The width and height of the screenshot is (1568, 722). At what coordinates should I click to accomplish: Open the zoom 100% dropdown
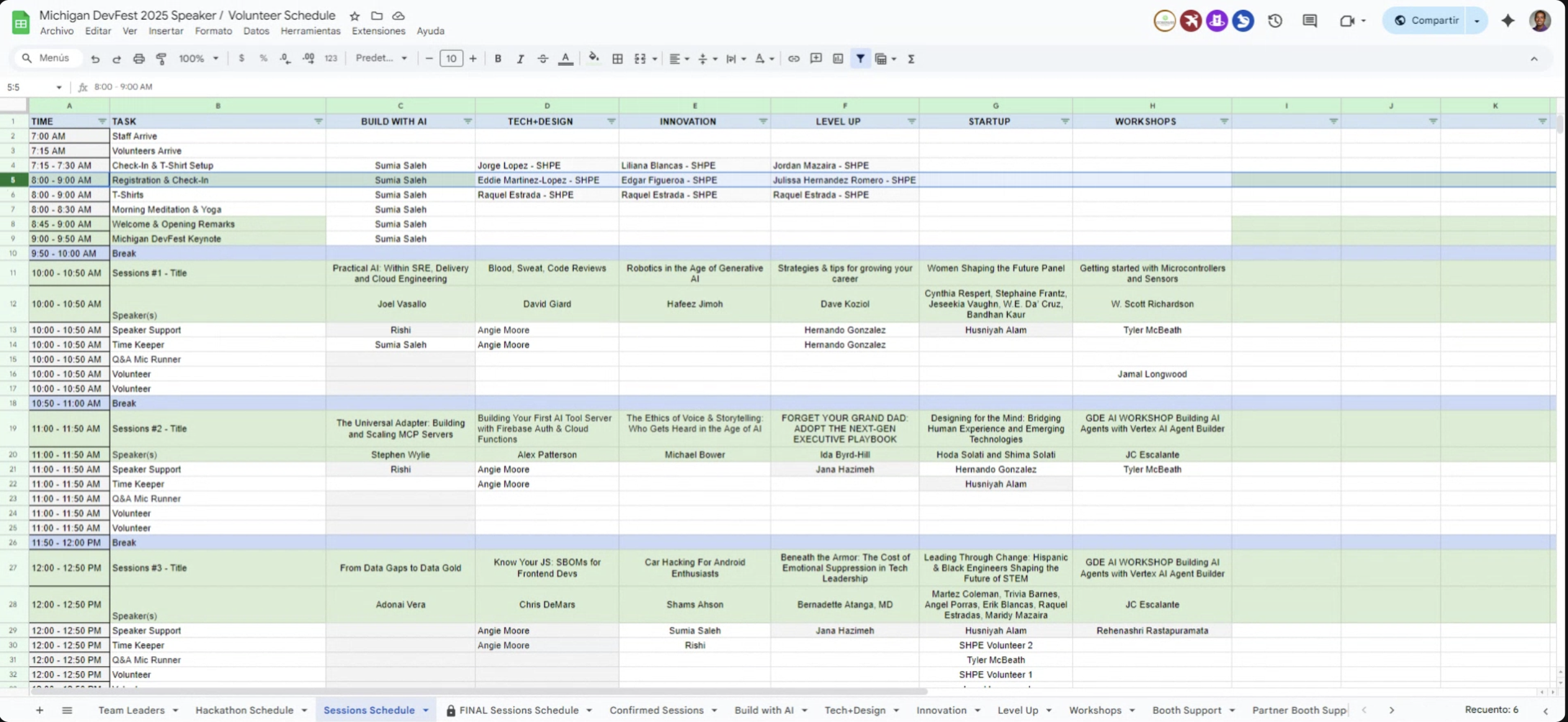[x=198, y=58]
